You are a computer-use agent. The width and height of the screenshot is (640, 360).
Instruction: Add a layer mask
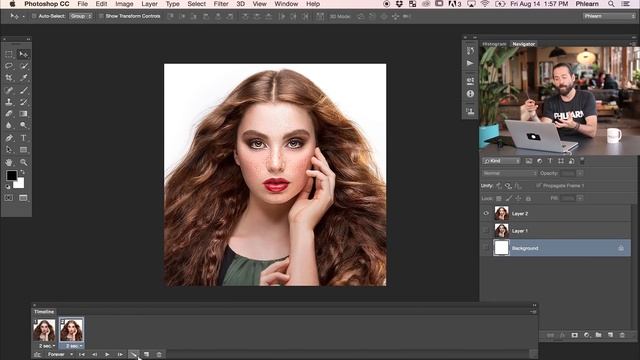pos(574,335)
